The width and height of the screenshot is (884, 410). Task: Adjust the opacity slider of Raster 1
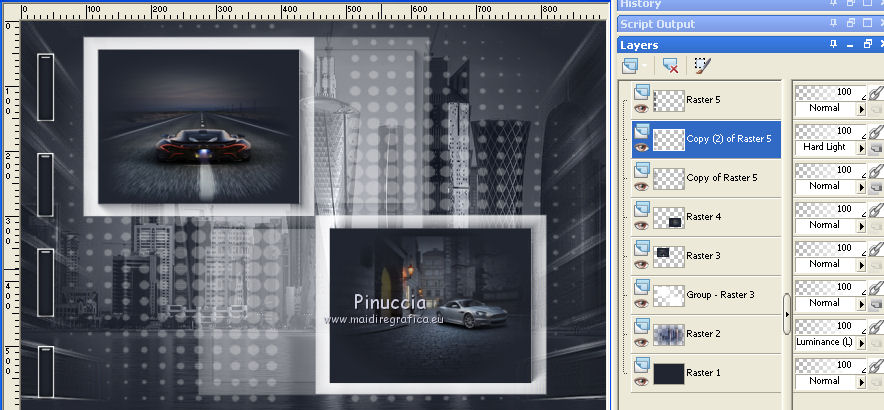pyautogui.click(x=830, y=364)
